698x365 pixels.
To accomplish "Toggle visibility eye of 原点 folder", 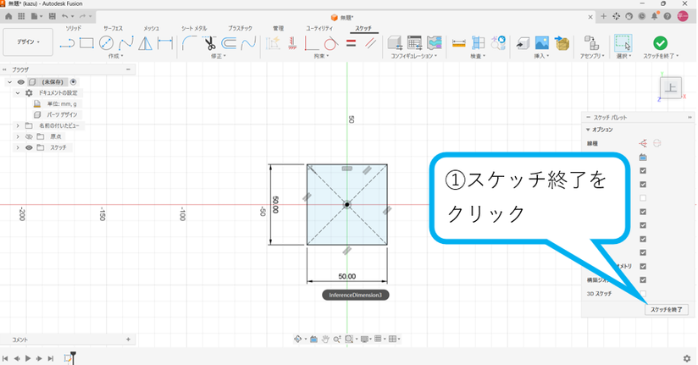I will coord(29,137).
